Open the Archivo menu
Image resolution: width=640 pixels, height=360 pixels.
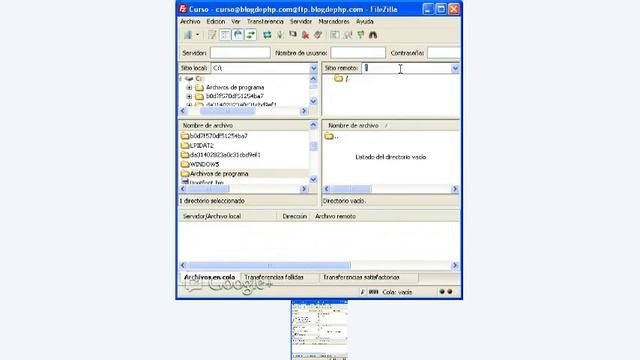pos(190,21)
